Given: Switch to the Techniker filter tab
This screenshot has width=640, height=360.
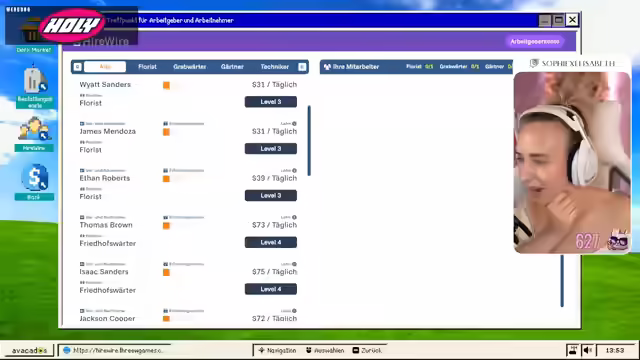Looking at the screenshot, I should pyautogui.click(x=275, y=67).
